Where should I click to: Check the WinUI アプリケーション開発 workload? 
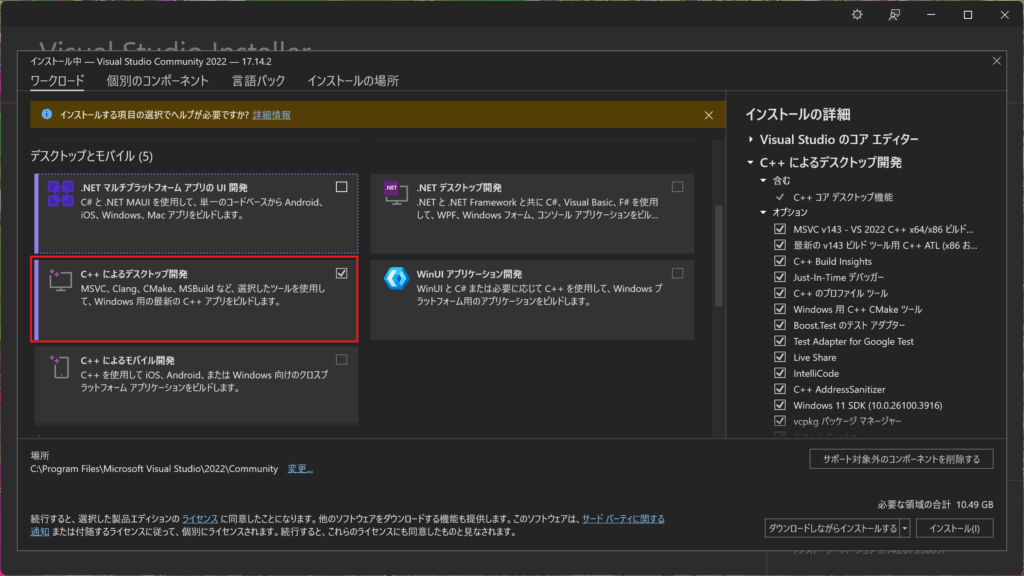677,273
